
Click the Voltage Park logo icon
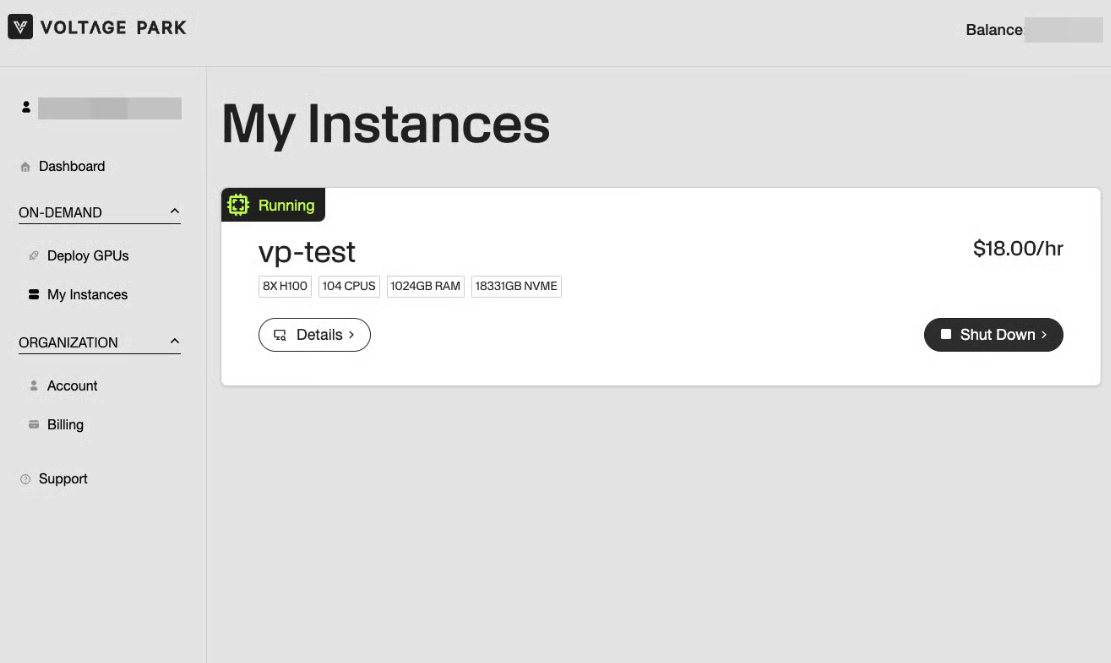tap(20, 27)
